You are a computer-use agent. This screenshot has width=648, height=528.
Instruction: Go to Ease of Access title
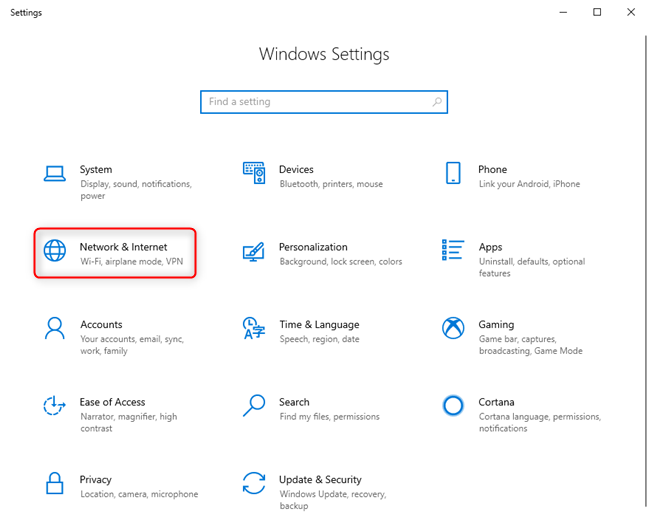pyautogui.click(x=112, y=402)
